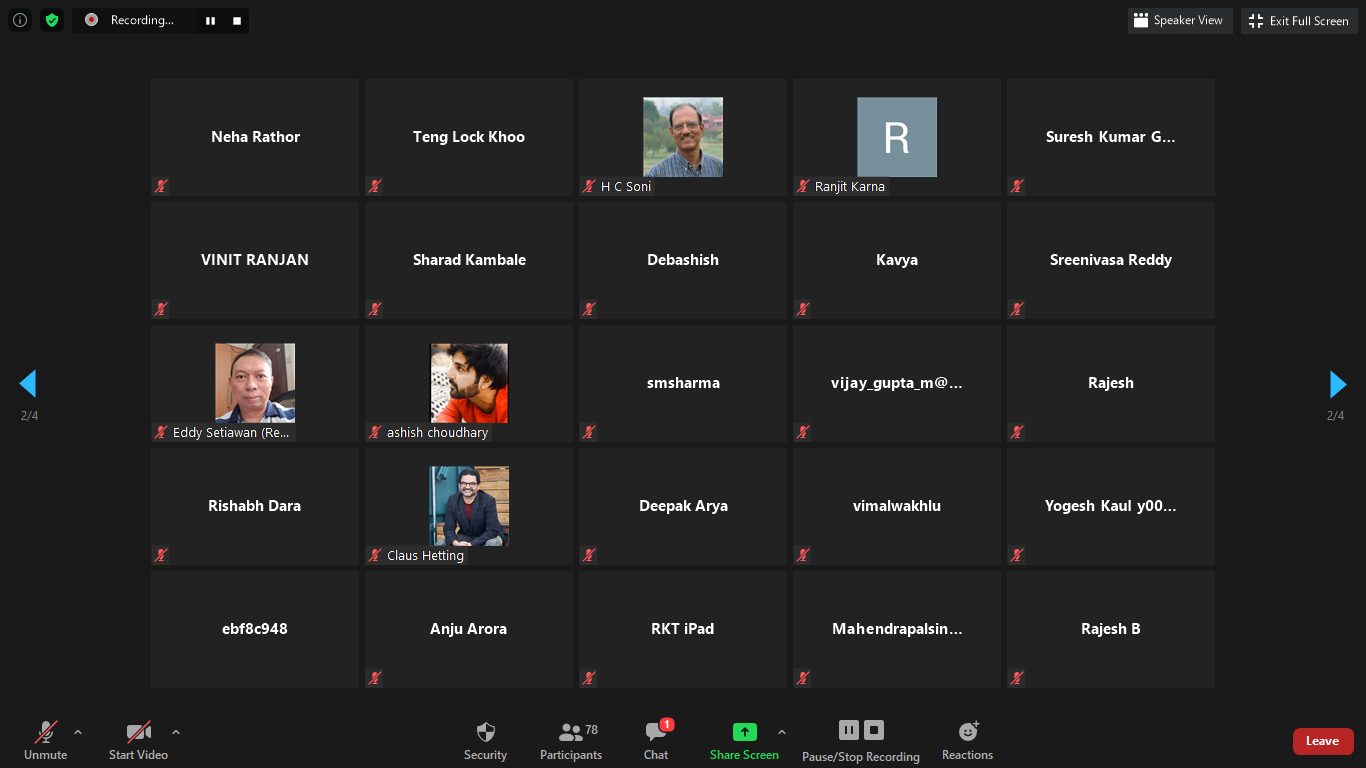Viewport: 1366px width, 768px height.
Task: Open the meeting information icon
Action: pyautogui.click(x=20, y=20)
